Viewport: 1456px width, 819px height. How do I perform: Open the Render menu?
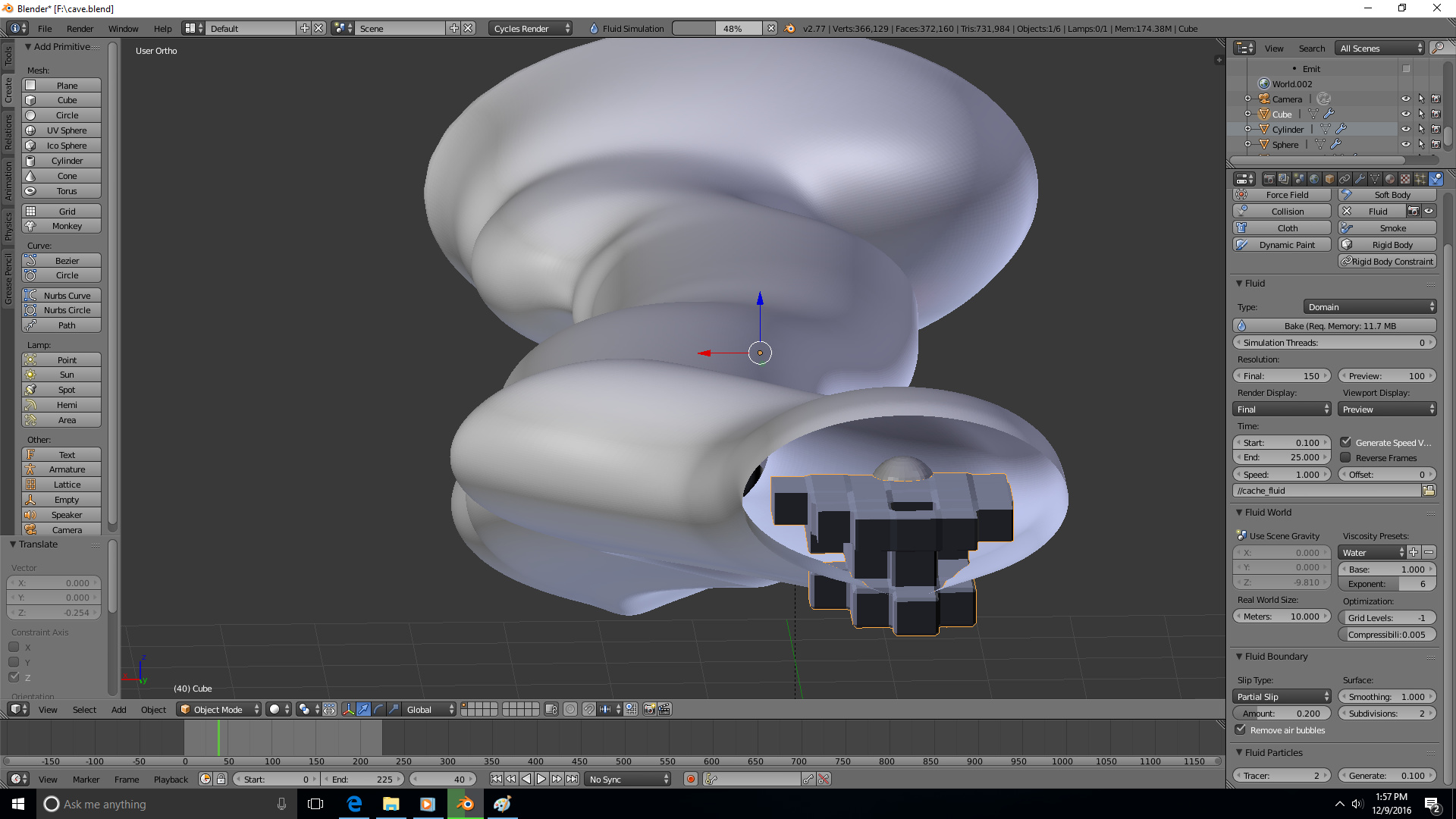pyautogui.click(x=80, y=28)
